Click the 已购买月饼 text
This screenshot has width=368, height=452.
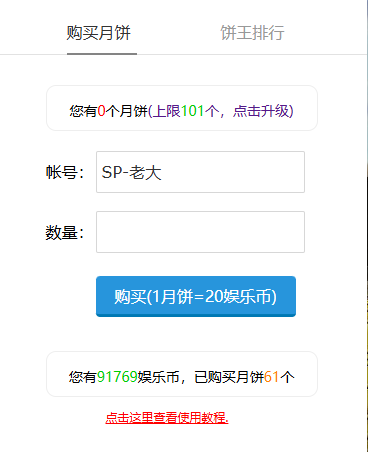229,377
